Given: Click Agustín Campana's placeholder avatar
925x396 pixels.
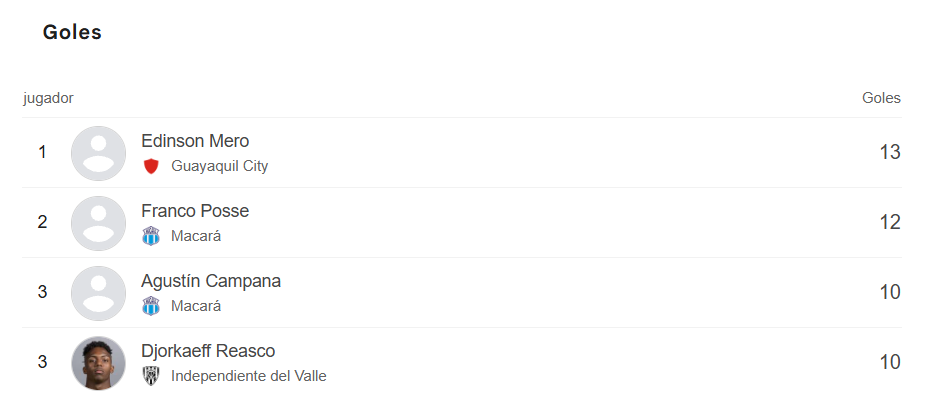Looking at the screenshot, I should tap(98, 293).
